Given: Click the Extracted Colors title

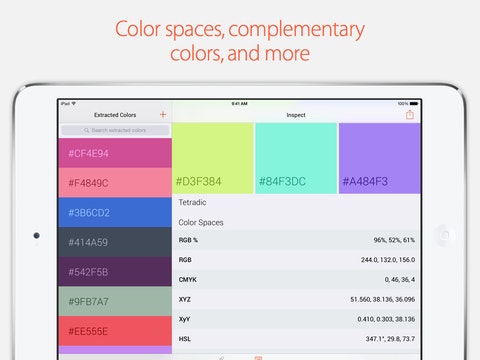Looking at the screenshot, I should (115, 115).
